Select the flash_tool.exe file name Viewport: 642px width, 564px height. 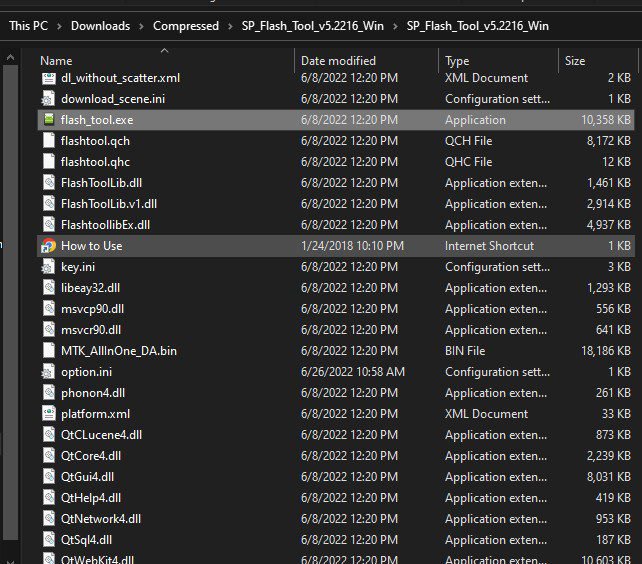tap(97, 120)
